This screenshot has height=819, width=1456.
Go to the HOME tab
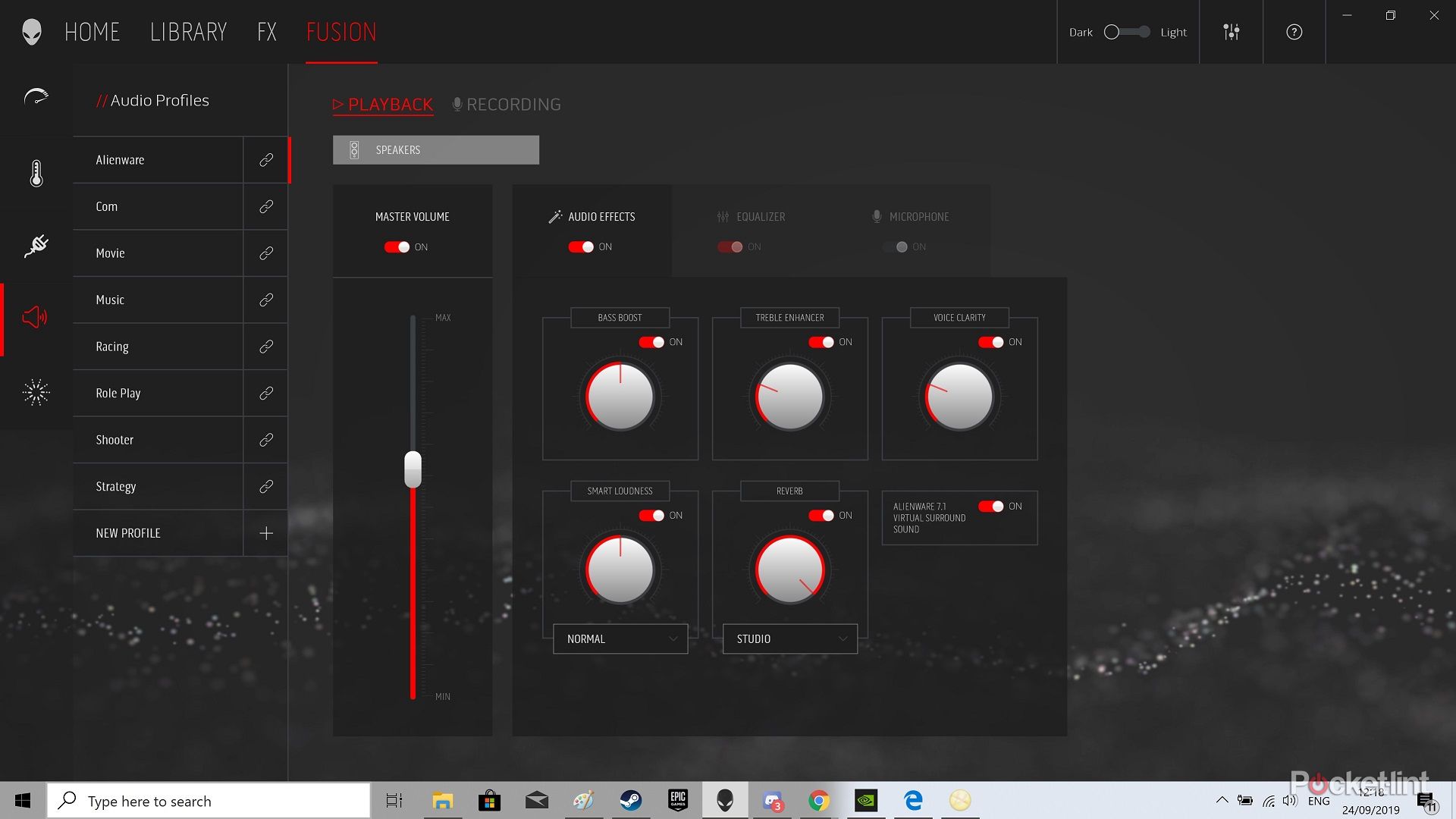[x=93, y=32]
